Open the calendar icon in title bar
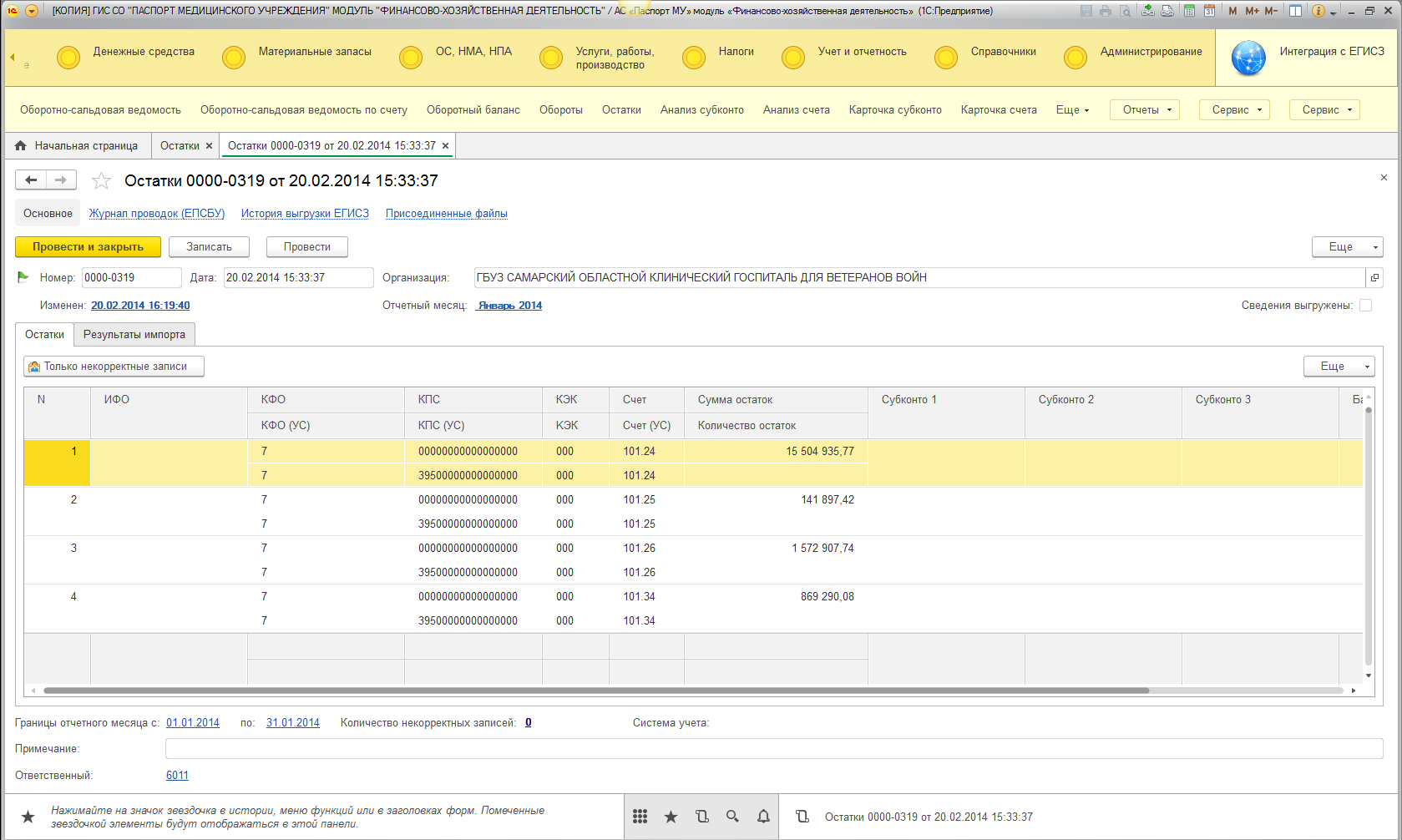The height and width of the screenshot is (840, 1402). click(1208, 11)
